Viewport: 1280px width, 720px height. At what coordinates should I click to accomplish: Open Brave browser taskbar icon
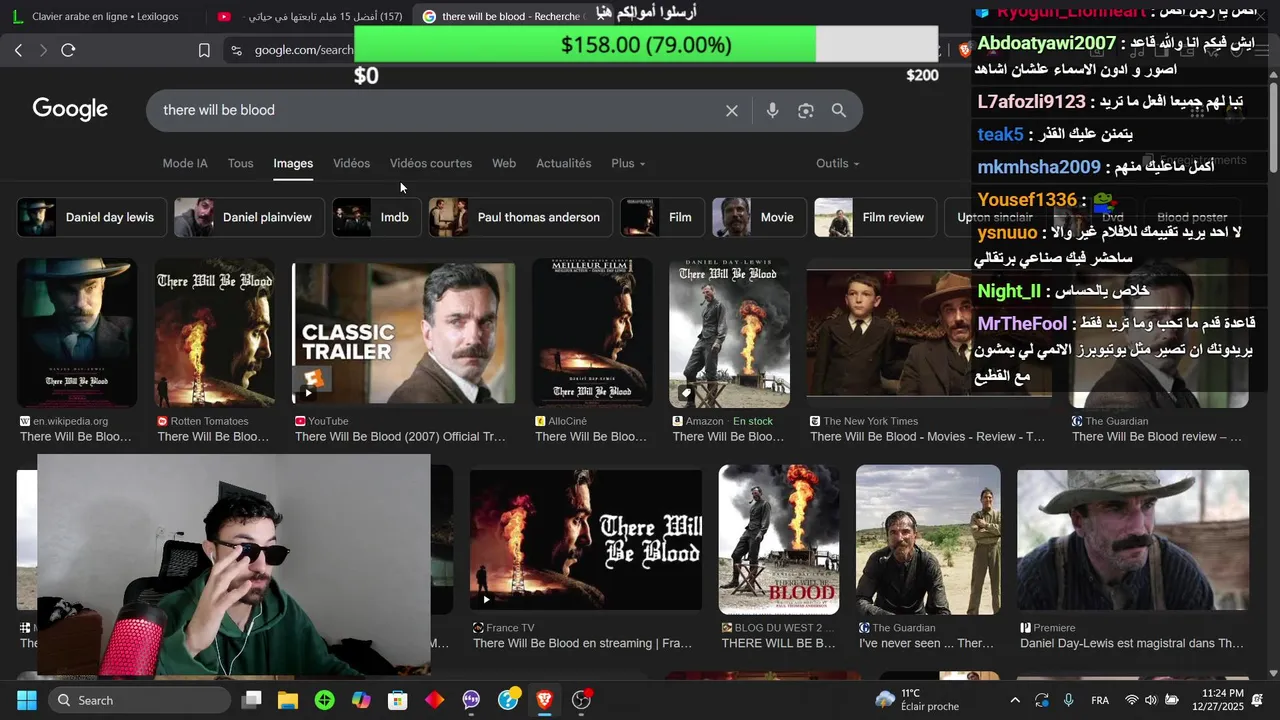(544, 700)
